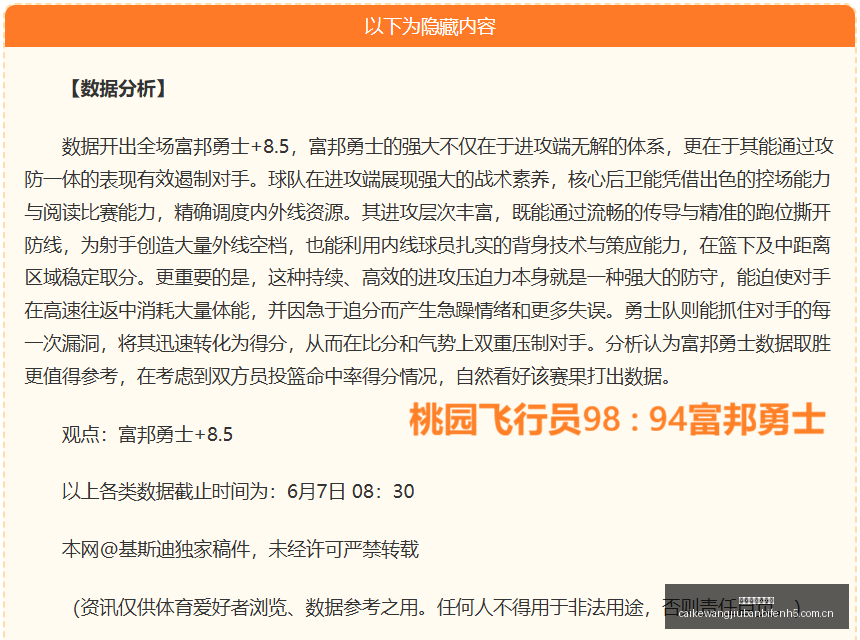Click the line starting 一次漏洞，将其迅速转化为得分
Screen dimensions: 860x640
pyautogui.click(x=427, y=343)
